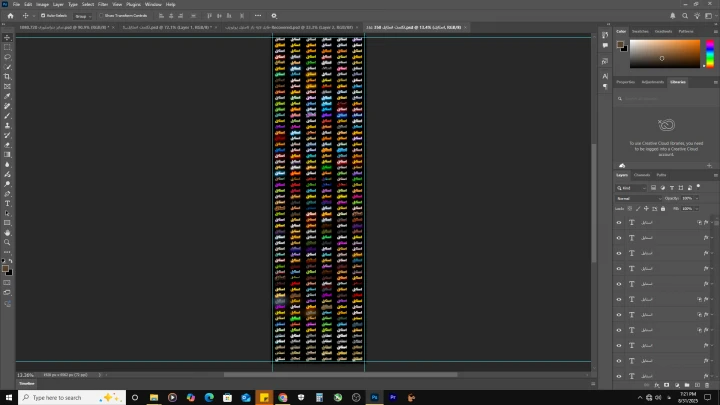Switch to the Swatches tab
The width and height of the screenshot is (720, 405).
click(x=640, y=31)
